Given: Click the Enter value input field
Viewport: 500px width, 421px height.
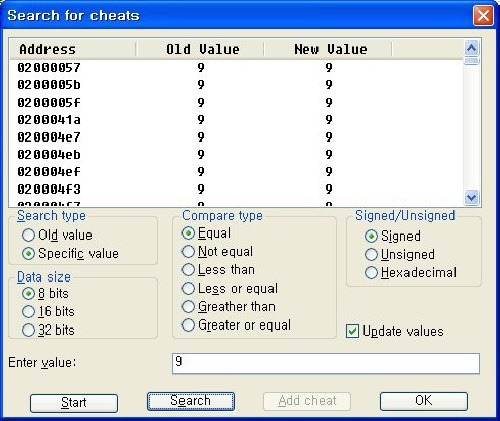Looking at the screenshot, I should point(326,364).
